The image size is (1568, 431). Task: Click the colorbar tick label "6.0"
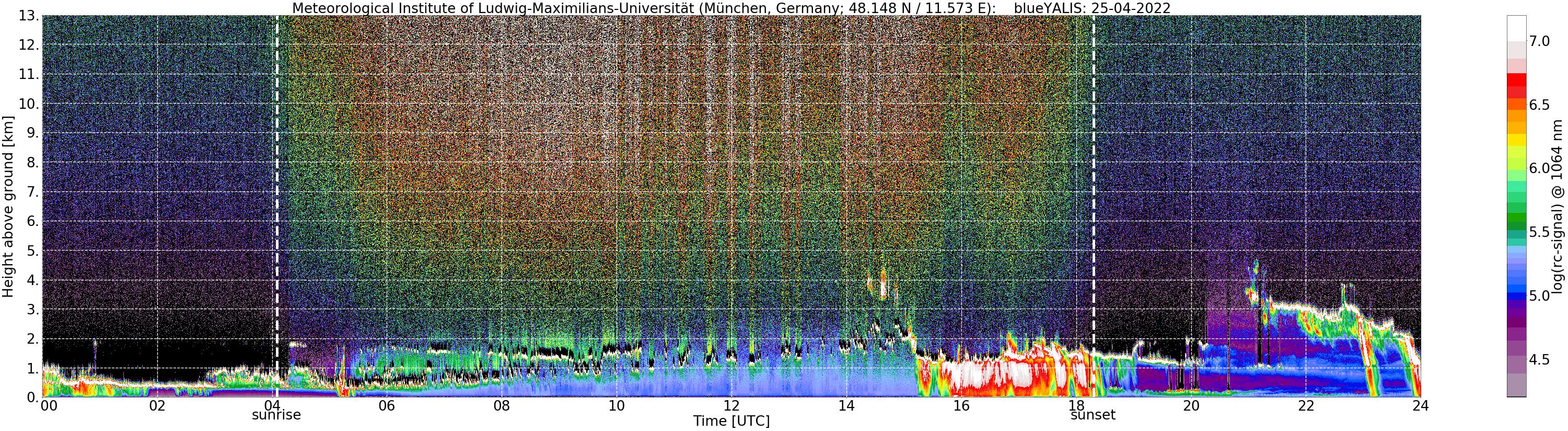[1539, 168]
